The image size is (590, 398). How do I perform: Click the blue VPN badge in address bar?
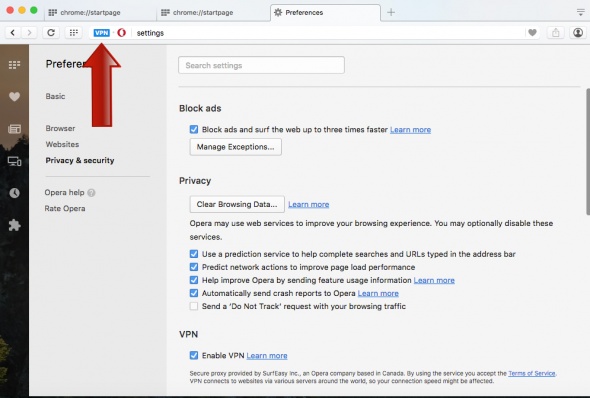pyautogui.click(x=102, y=33)
